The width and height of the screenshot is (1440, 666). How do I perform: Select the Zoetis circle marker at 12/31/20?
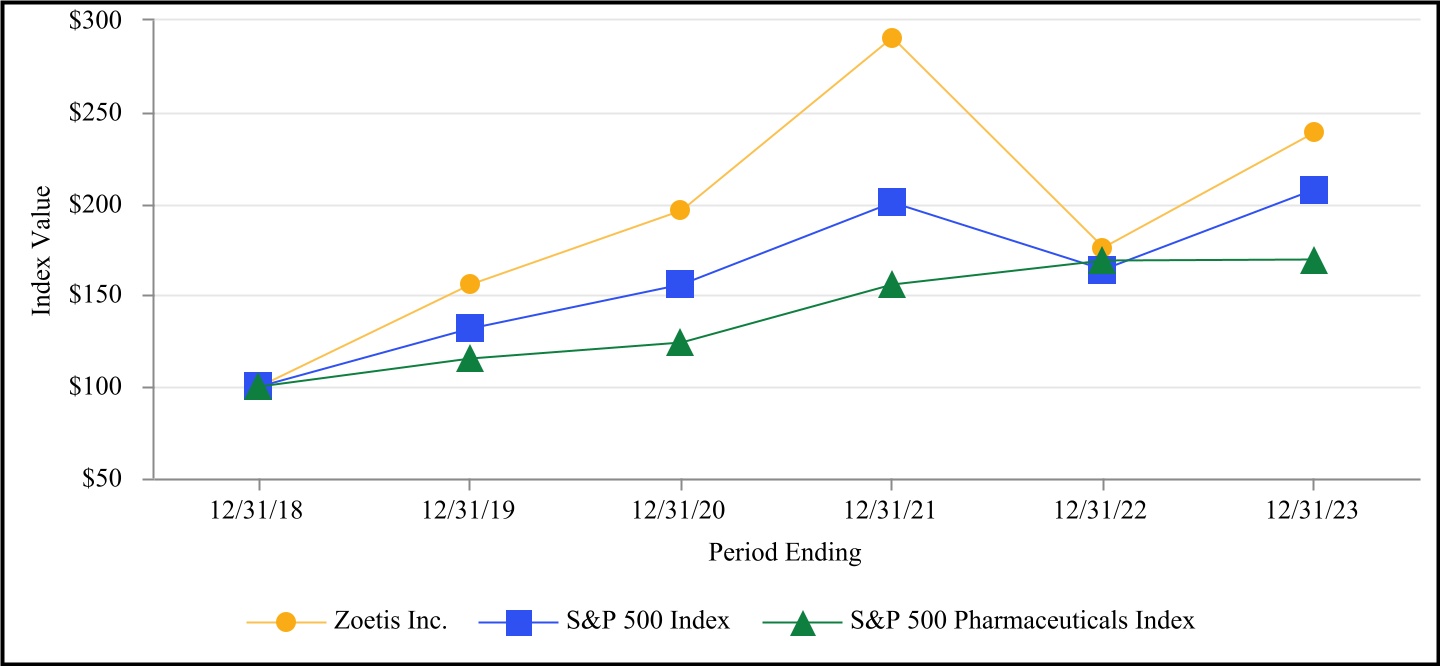point(680,210)
